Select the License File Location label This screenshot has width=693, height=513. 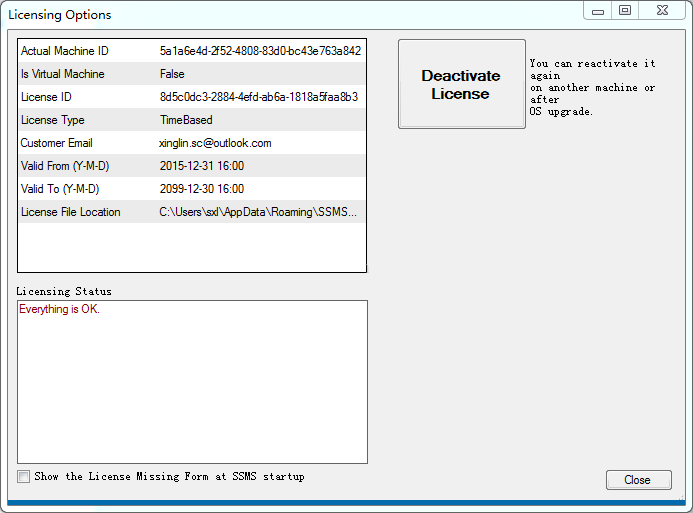pos(71,212)
